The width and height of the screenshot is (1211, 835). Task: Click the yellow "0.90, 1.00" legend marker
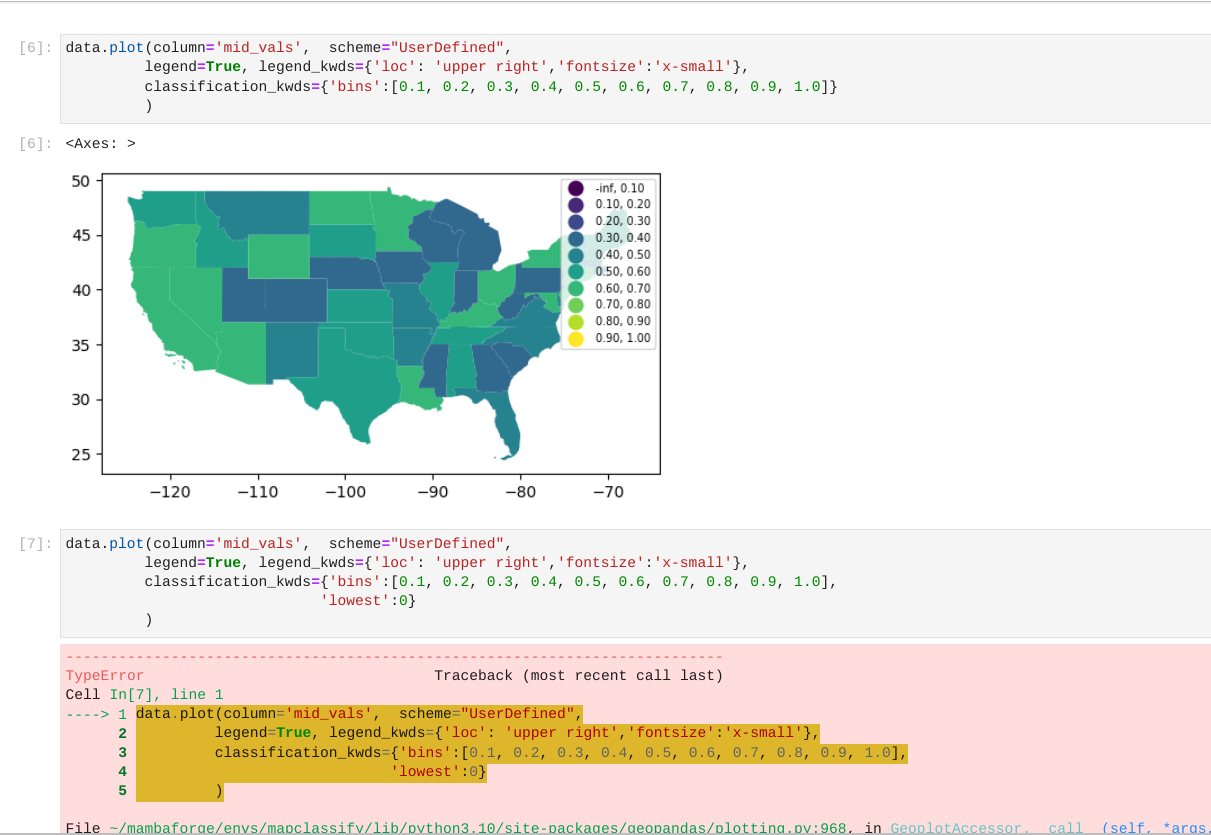click(574, 338)
